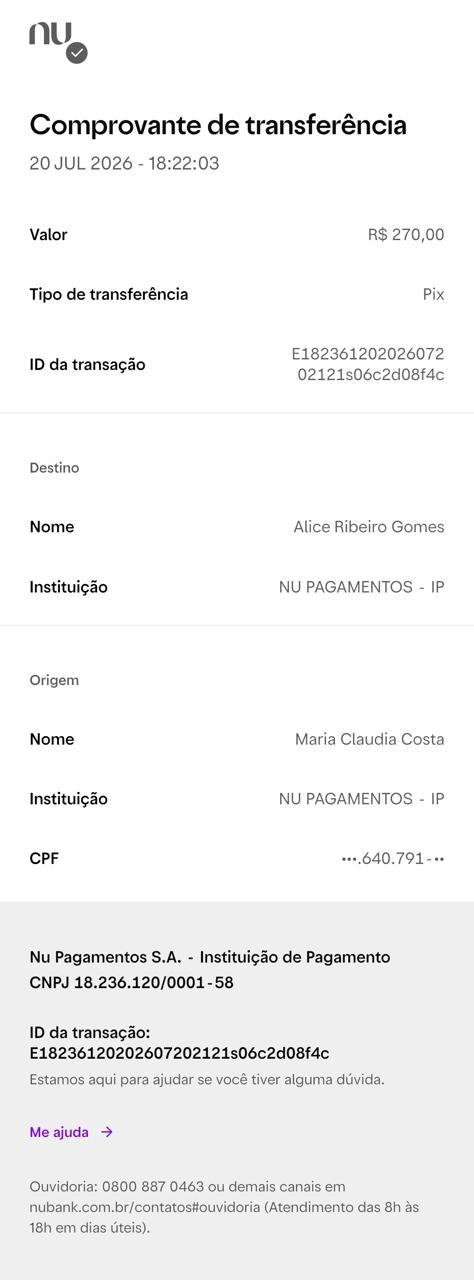Click the arrow next to Me ajuda

107,1132
